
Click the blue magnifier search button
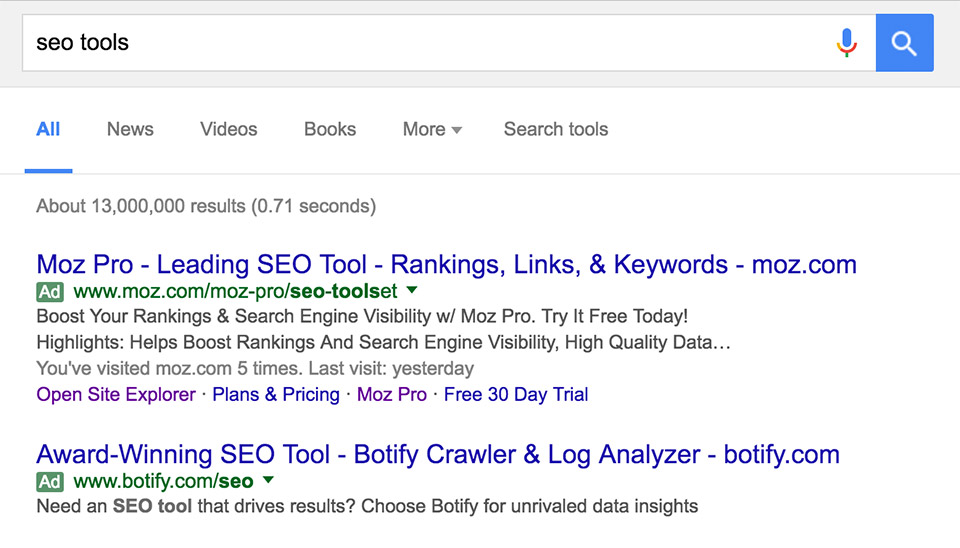[904, 43]
